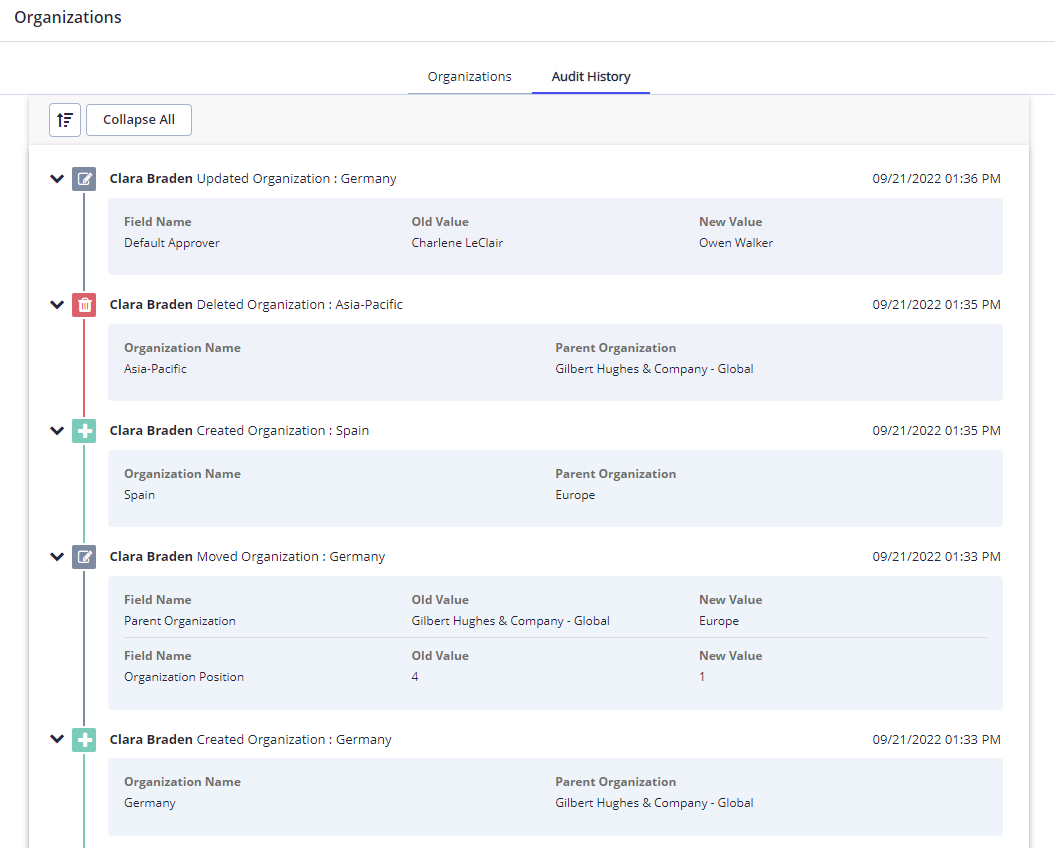Click the edit icon for Updated Organization Germany
The image size is (1055, 848).
click(84, 179)
